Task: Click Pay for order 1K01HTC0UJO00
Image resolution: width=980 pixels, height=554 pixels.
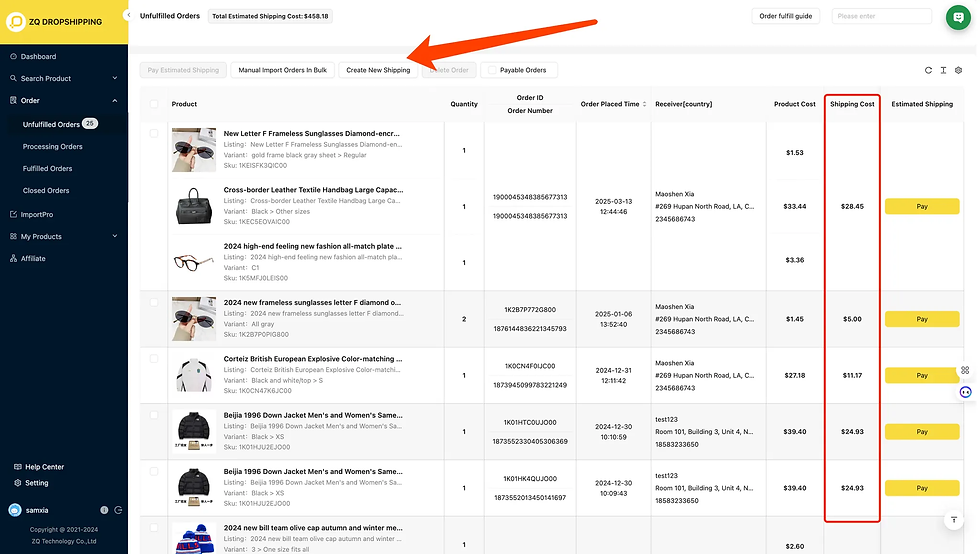Action: tap(922, 431)
